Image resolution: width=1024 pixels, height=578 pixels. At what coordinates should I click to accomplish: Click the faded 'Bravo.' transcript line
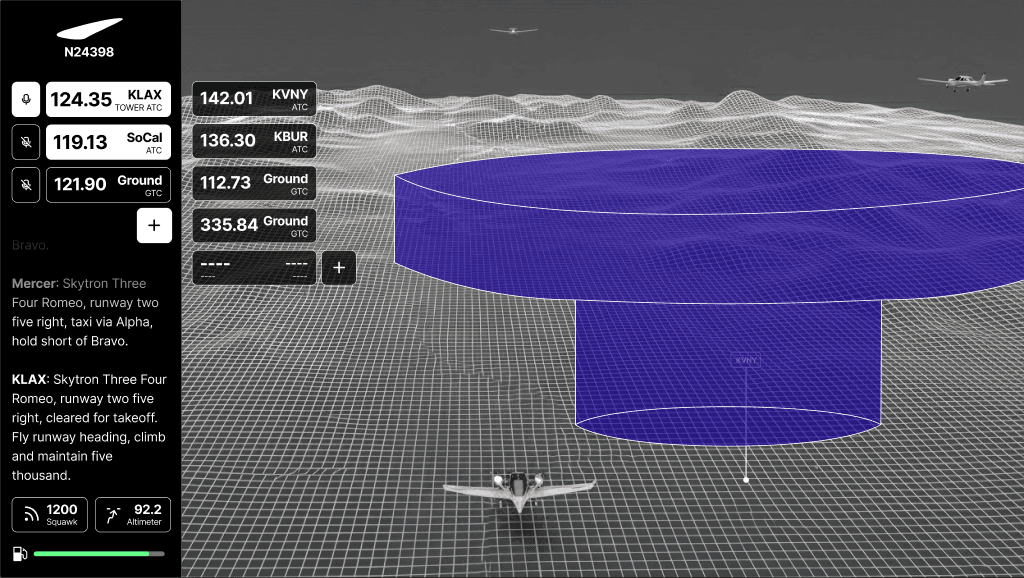[30, 246]
